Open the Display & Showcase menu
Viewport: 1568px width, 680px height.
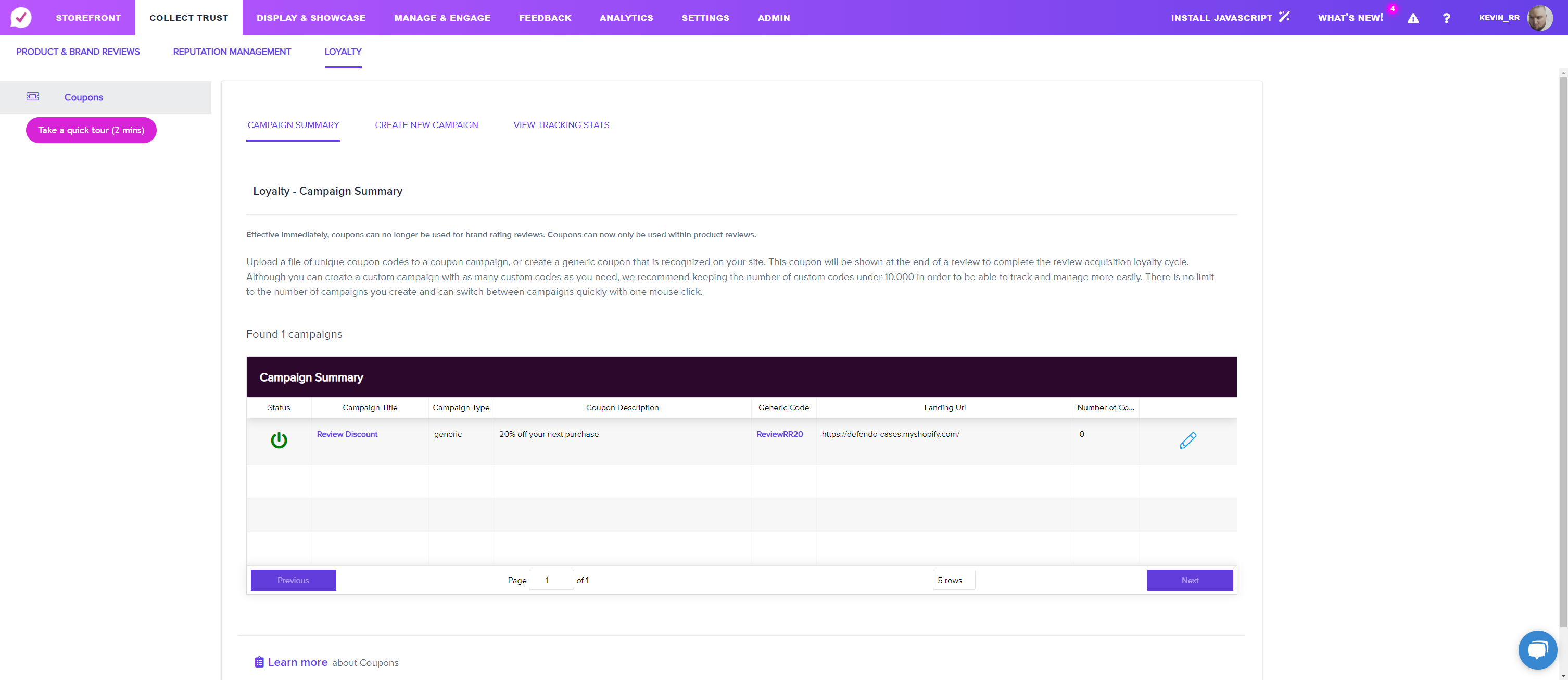pyautogui.click(x=311, y=18)
